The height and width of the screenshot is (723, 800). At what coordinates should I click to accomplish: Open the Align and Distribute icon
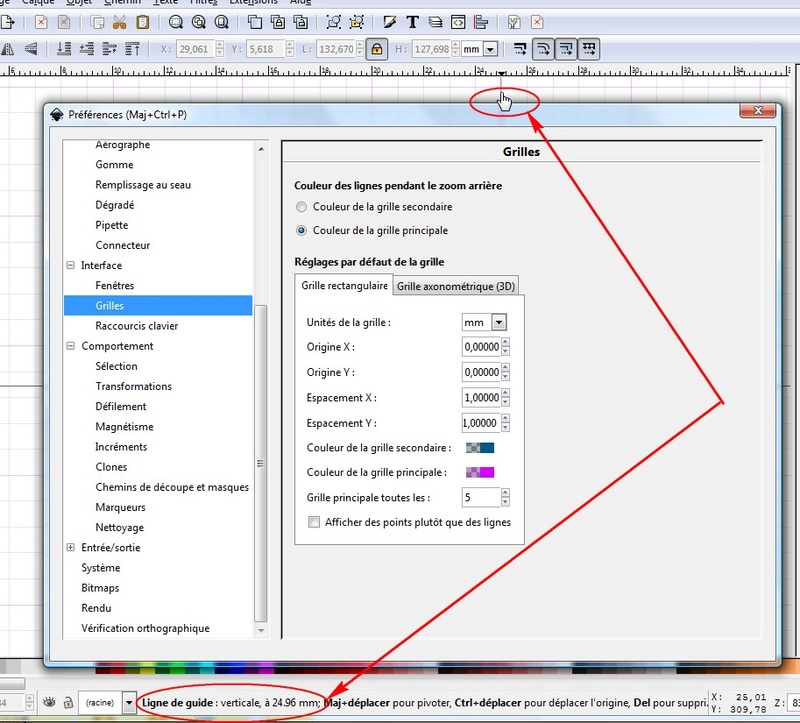click(x=481, y=22)
